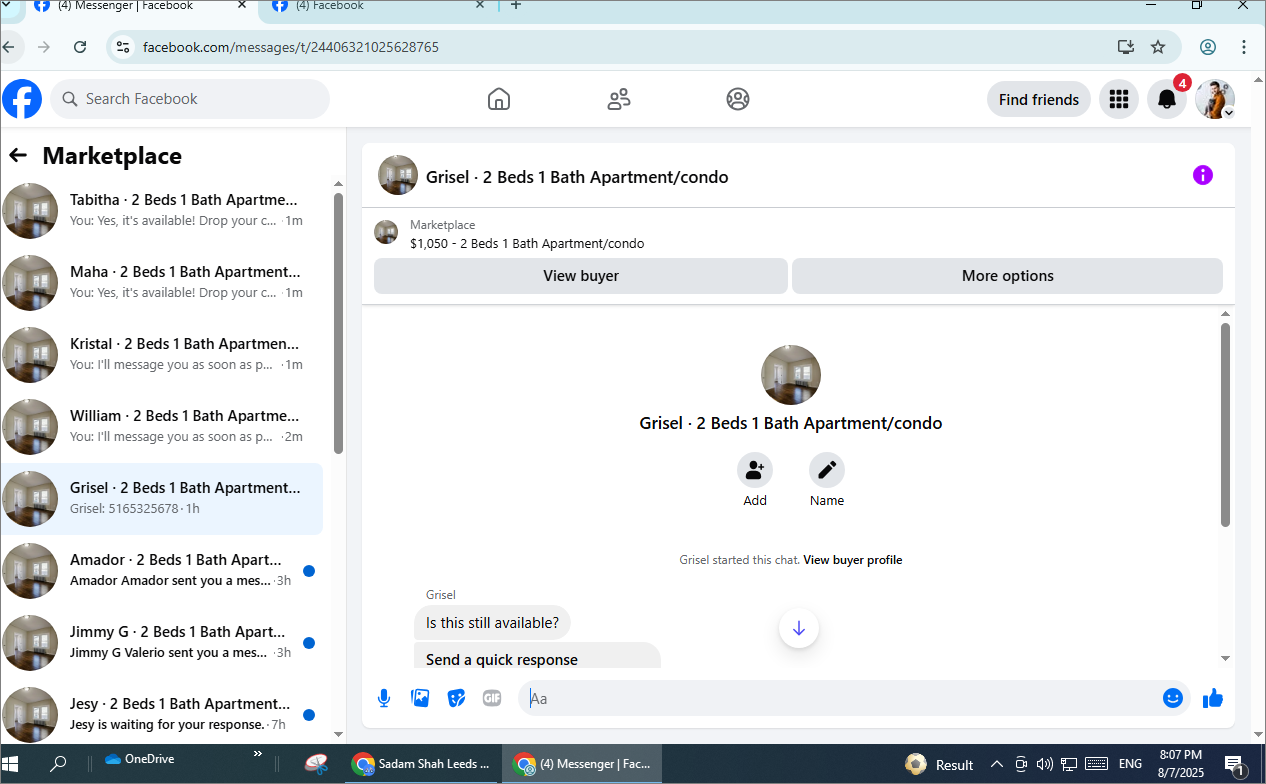
Task: Click the install app icon in address bar
Action: (x=1125, y=47)
